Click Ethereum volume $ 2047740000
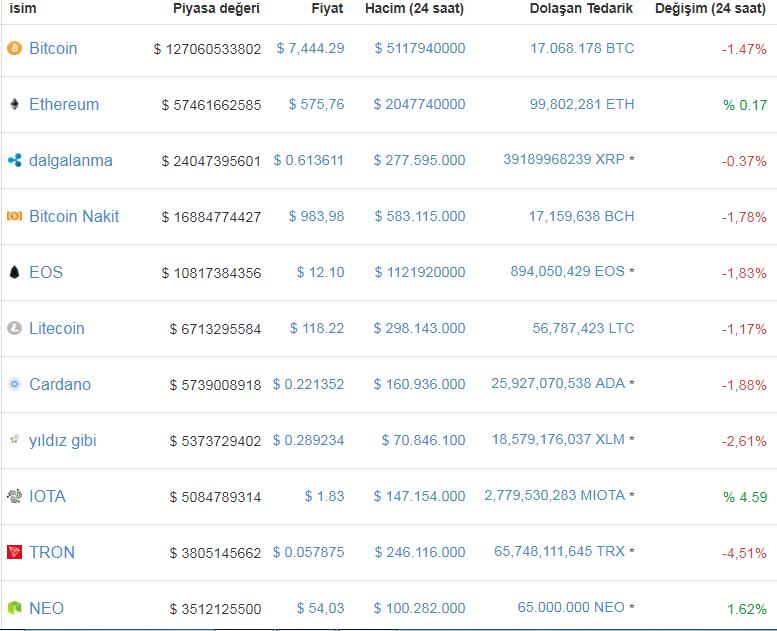Image resolution: width=777 pixels, height=631 pixels. [419, 104]
